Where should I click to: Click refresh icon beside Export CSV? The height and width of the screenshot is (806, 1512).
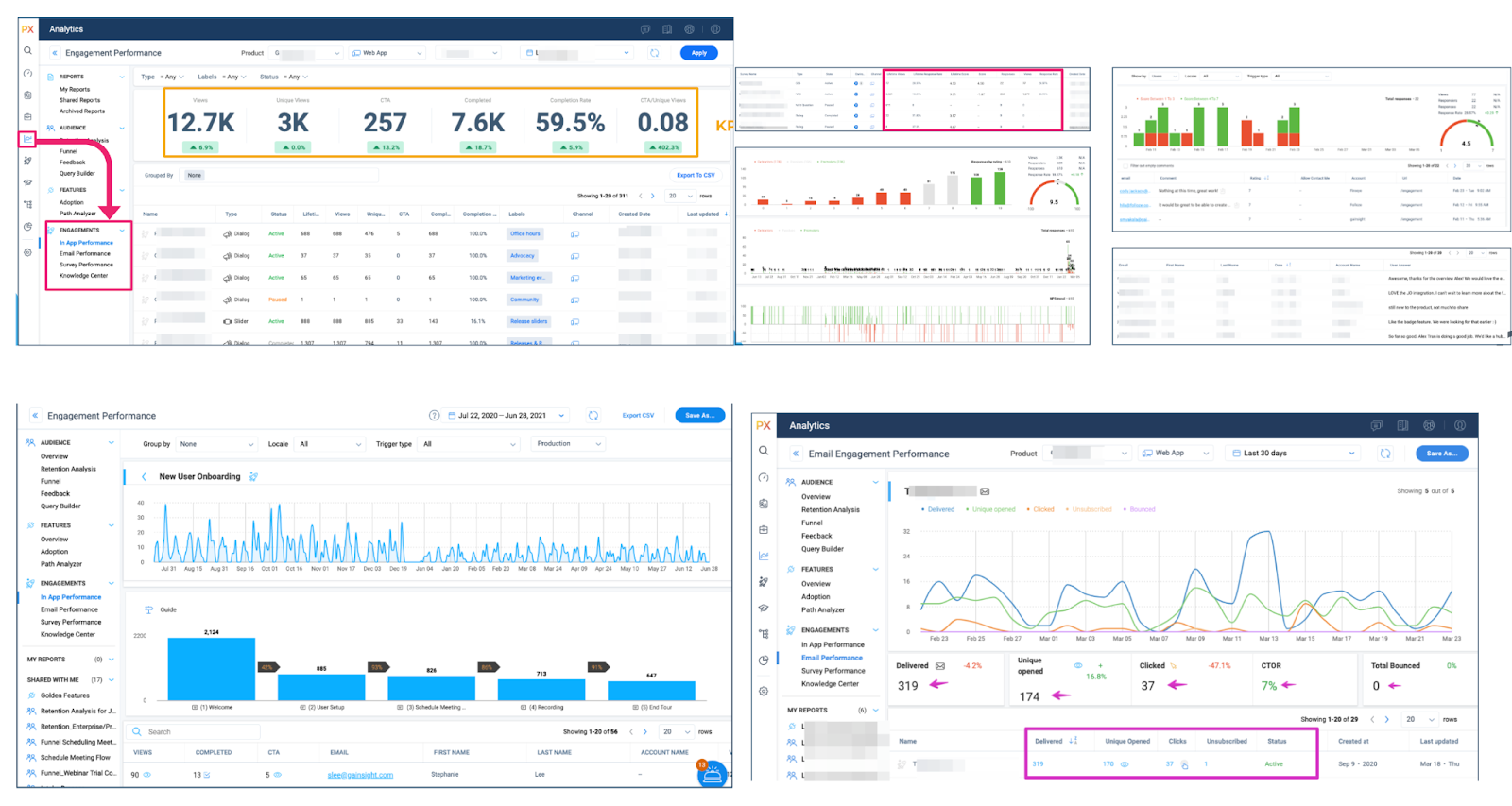point(593,415)
